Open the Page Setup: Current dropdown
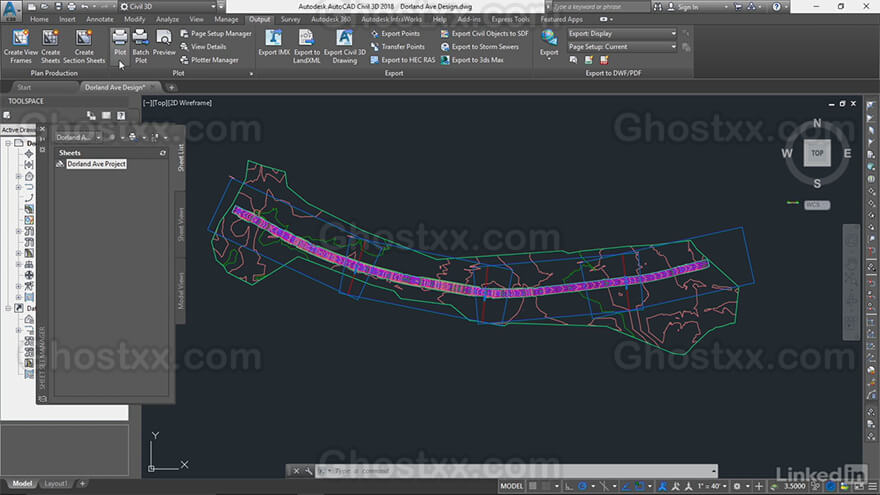Screen dimensions: 880x495 click(x=622, y=47)
